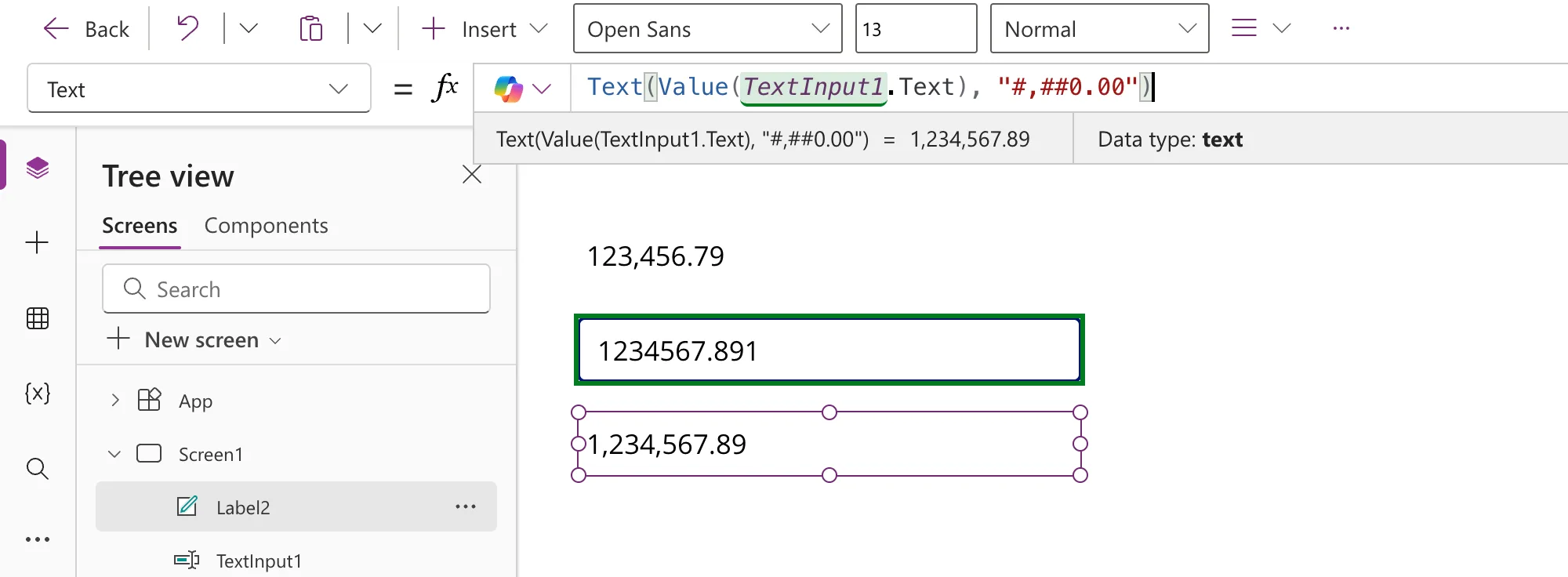The height and width of the screenshot is (577, 1568).
Task: Select the App item in tree
Action: coord(195,401)
